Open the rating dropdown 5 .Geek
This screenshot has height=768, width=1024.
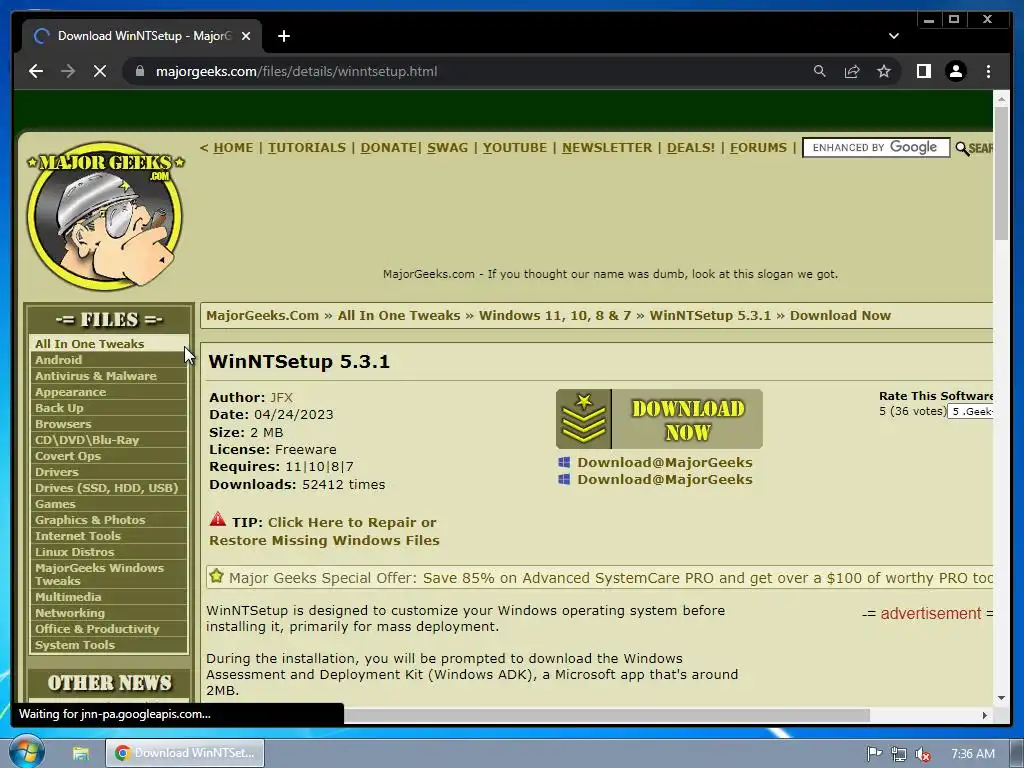point(970,411)
